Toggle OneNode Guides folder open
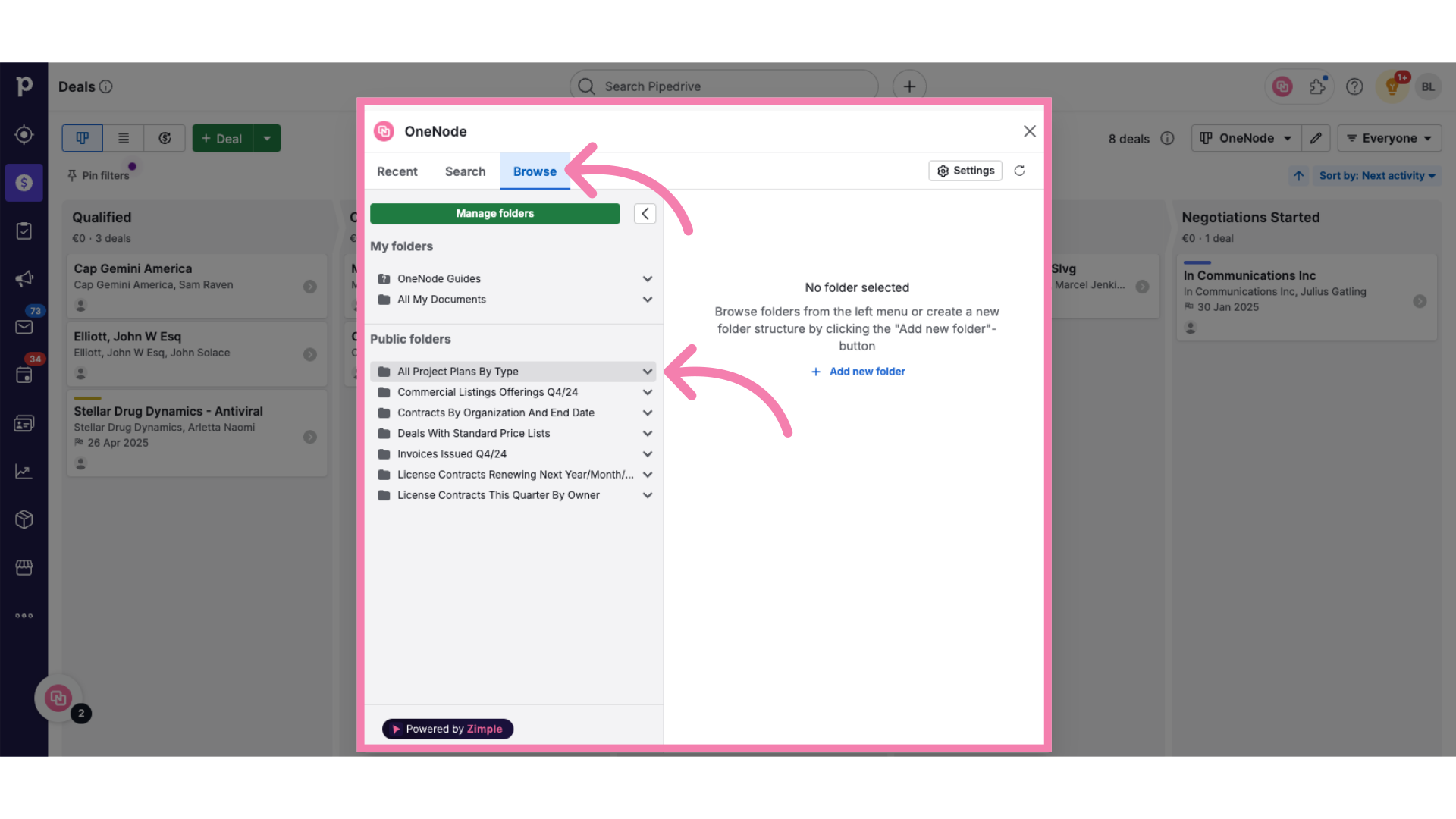Image resolution: width=1456 pixels, height=819 pixels. tap(647, 278)
